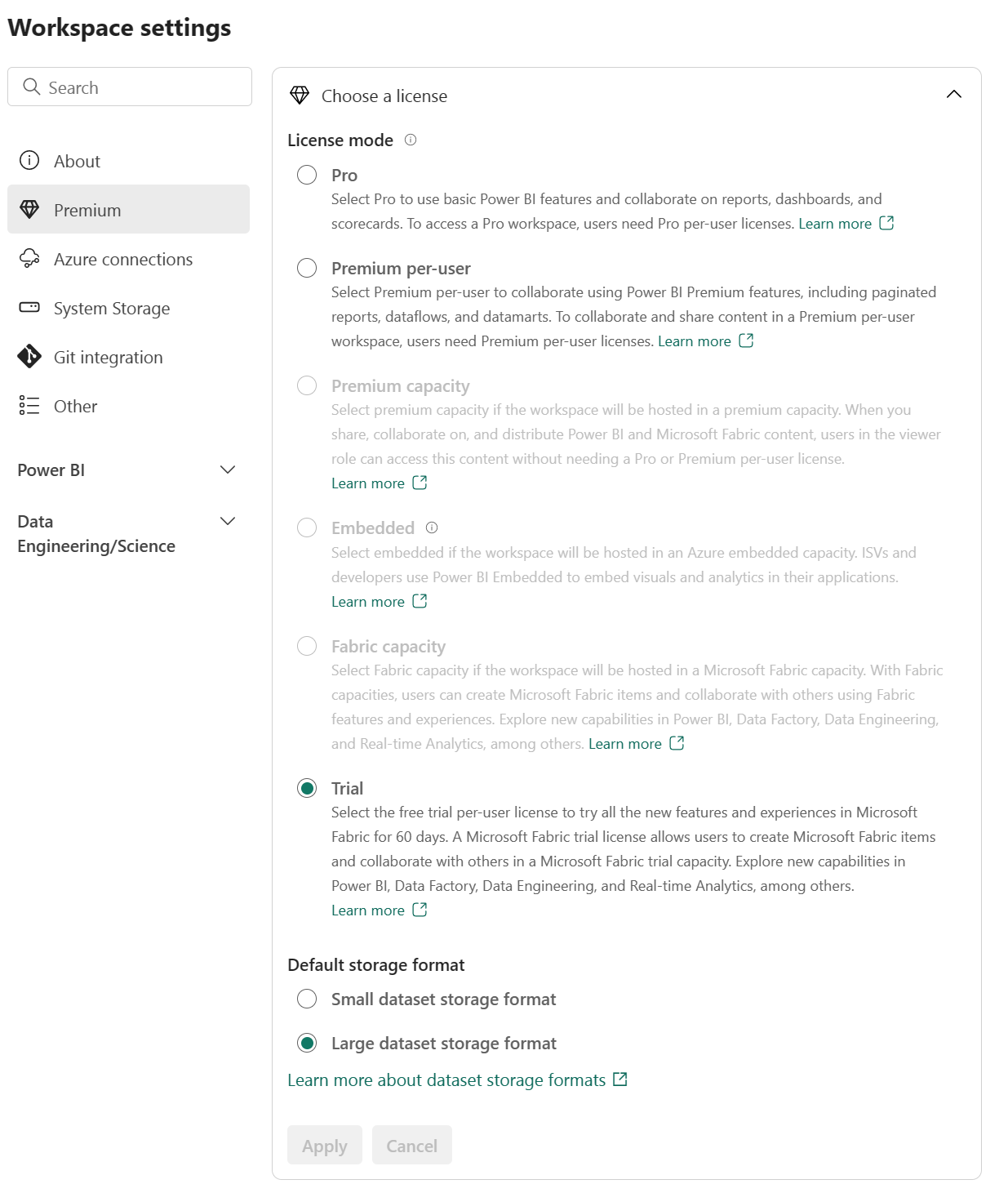Select the Premium capacity radio button
1008x1193 pixels.
tap(307, 385)
